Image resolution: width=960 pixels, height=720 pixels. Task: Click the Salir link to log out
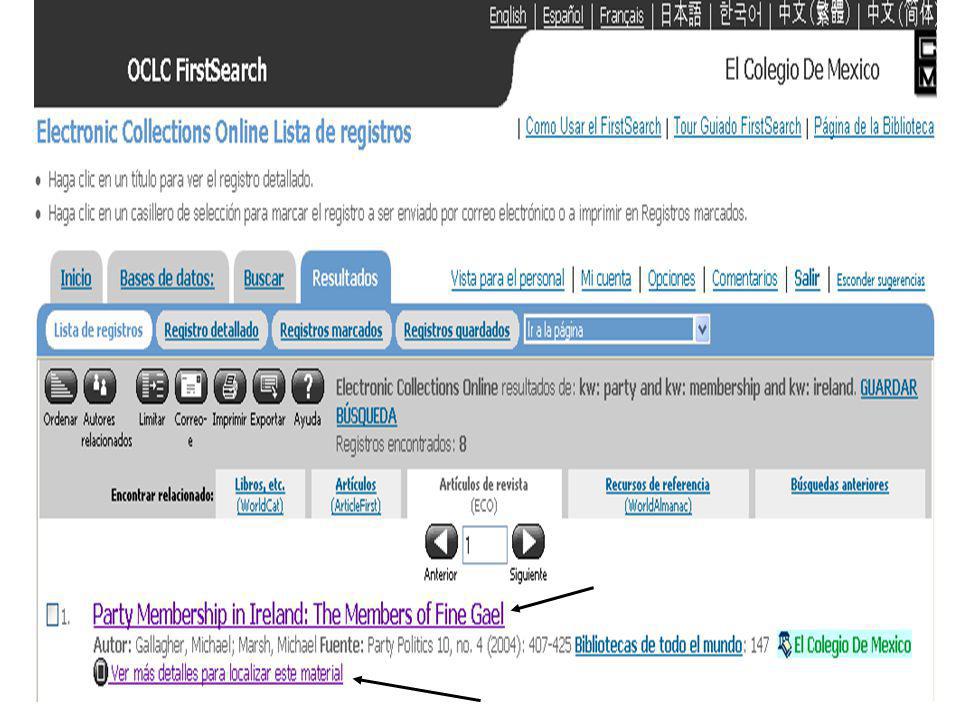click(806, 279)
